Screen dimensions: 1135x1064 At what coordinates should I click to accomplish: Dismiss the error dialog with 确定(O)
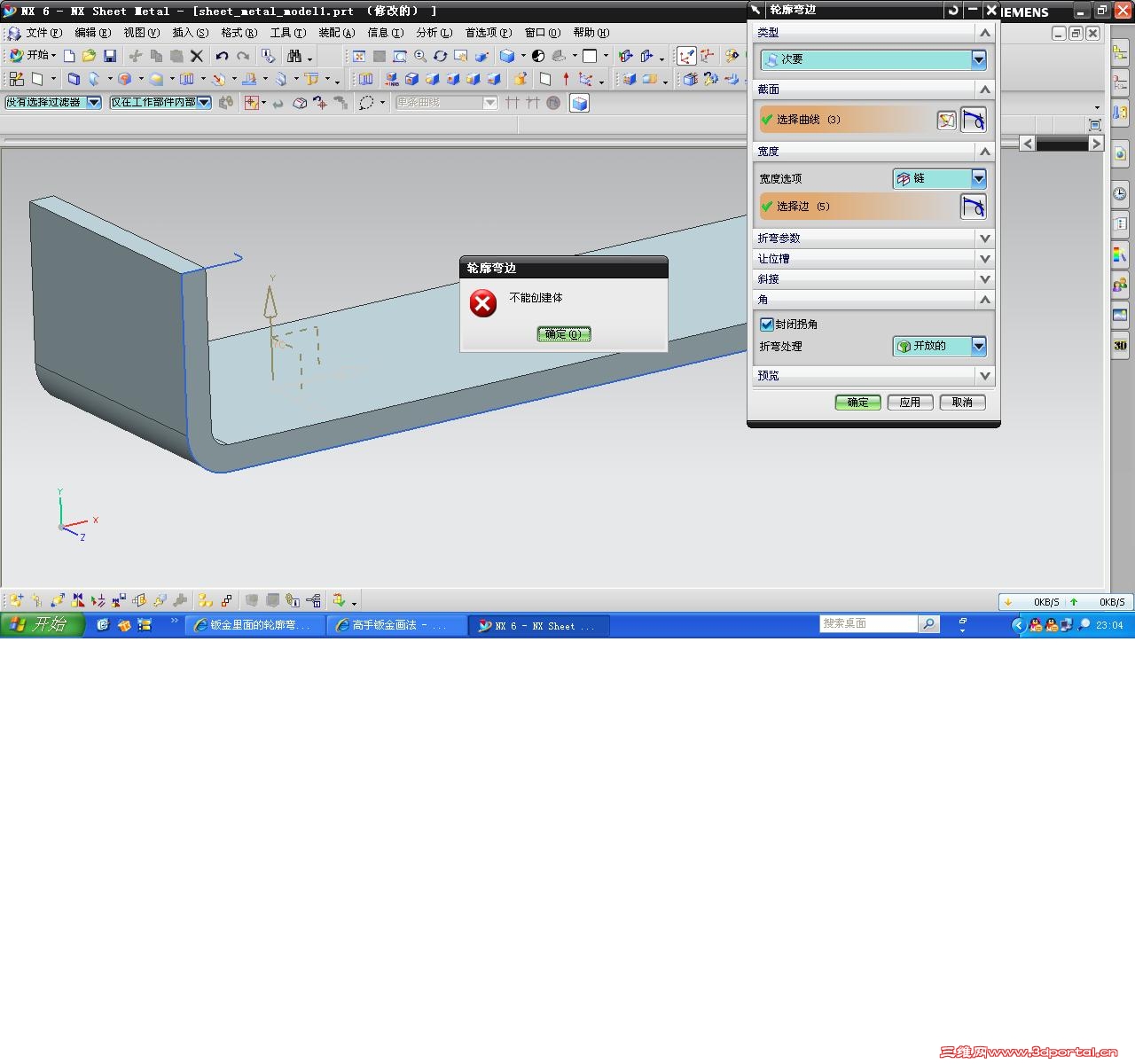coord(564,334)
